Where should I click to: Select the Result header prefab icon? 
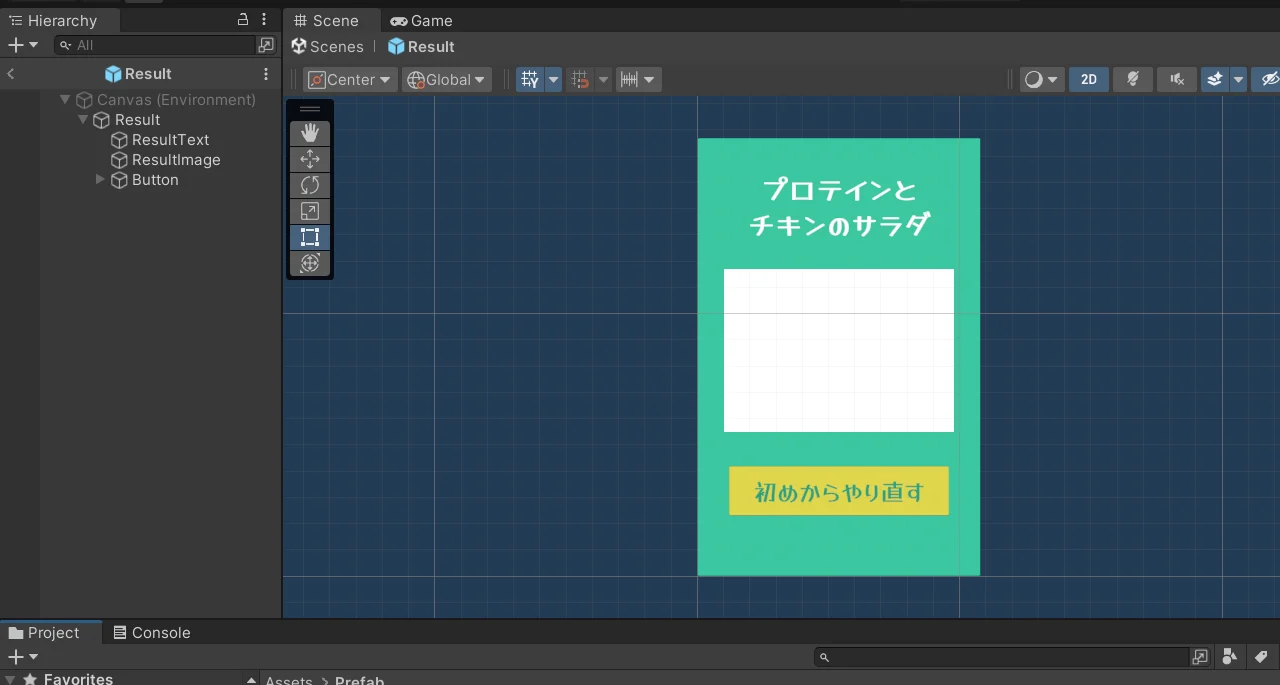[x=113, y=74]
